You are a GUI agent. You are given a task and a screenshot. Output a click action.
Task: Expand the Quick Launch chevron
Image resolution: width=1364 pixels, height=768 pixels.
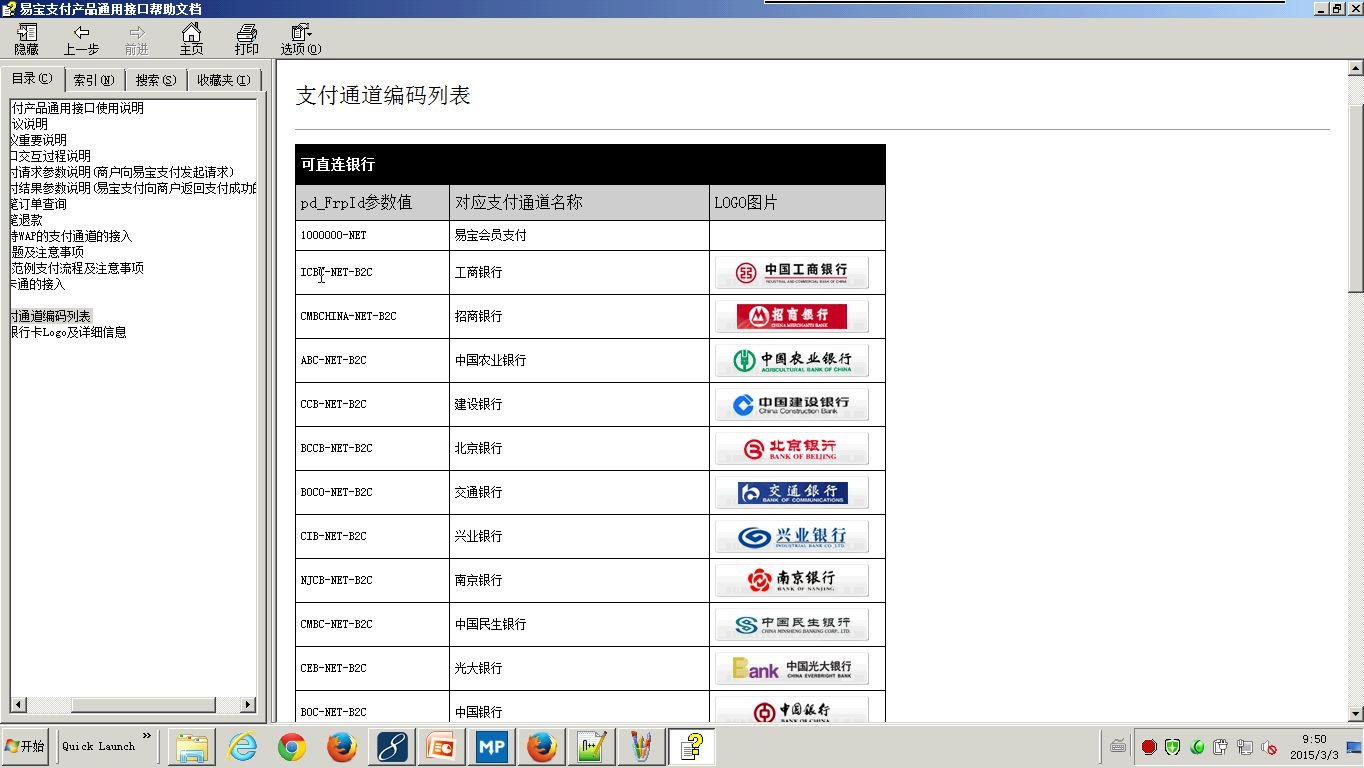(147, 736)
